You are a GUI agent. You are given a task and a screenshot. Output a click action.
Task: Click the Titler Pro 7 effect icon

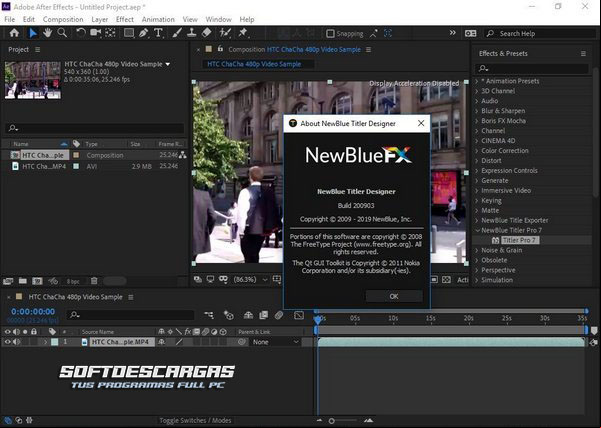coord(495,240)
